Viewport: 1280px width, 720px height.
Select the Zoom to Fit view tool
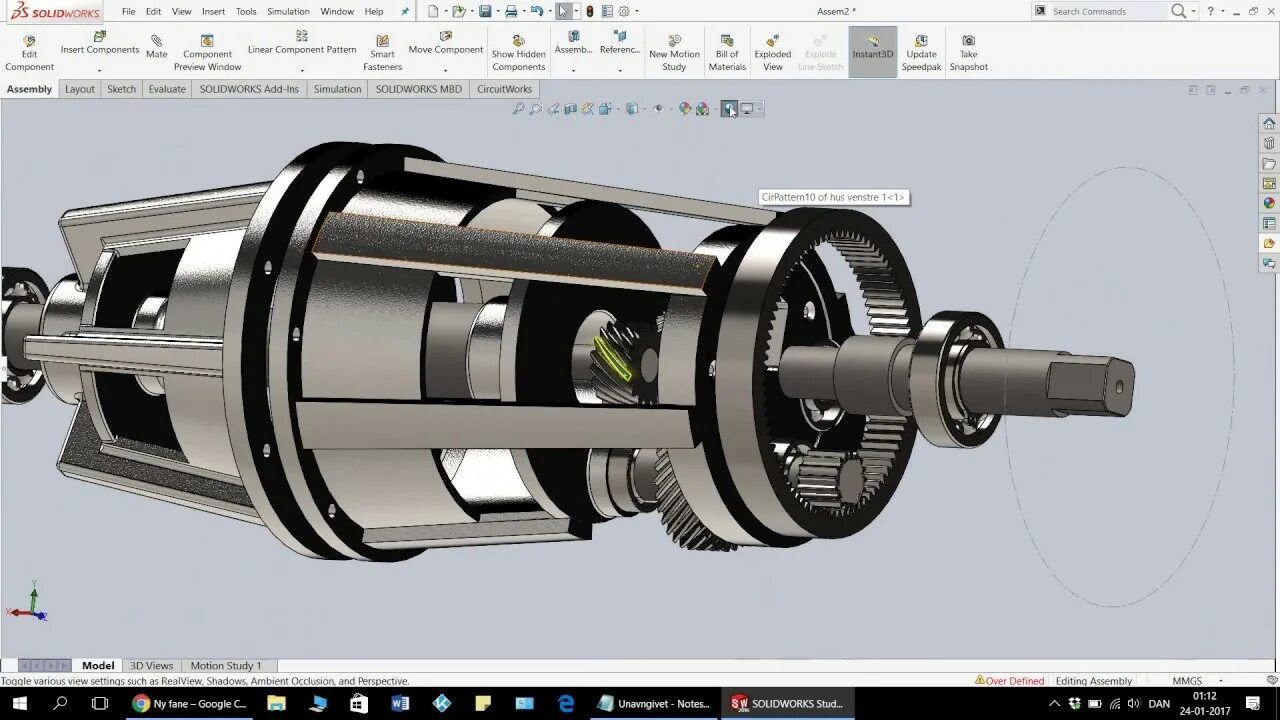pyautogui.click(x=520, y=109)
